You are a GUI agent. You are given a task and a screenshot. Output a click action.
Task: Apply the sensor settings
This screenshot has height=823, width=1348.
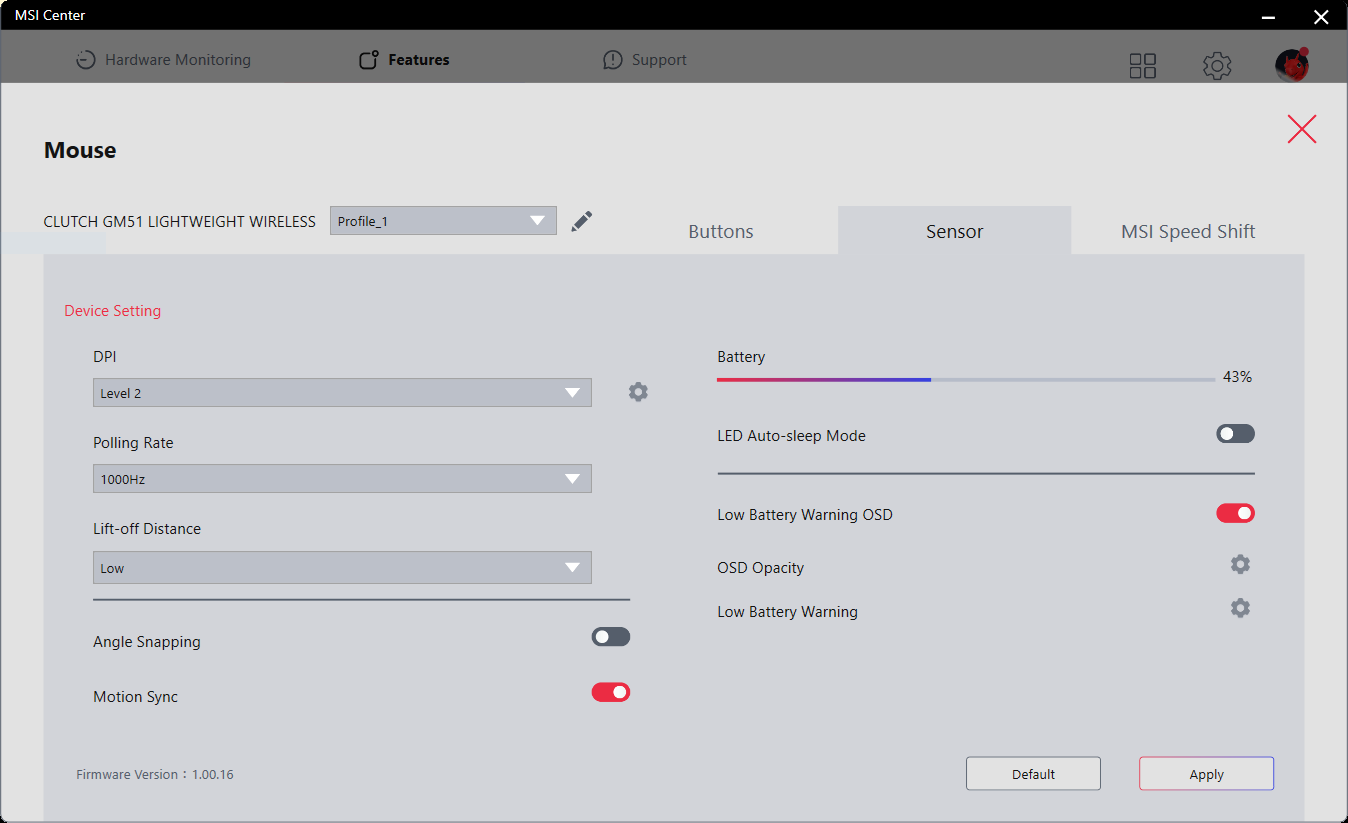coord(1206,774)
